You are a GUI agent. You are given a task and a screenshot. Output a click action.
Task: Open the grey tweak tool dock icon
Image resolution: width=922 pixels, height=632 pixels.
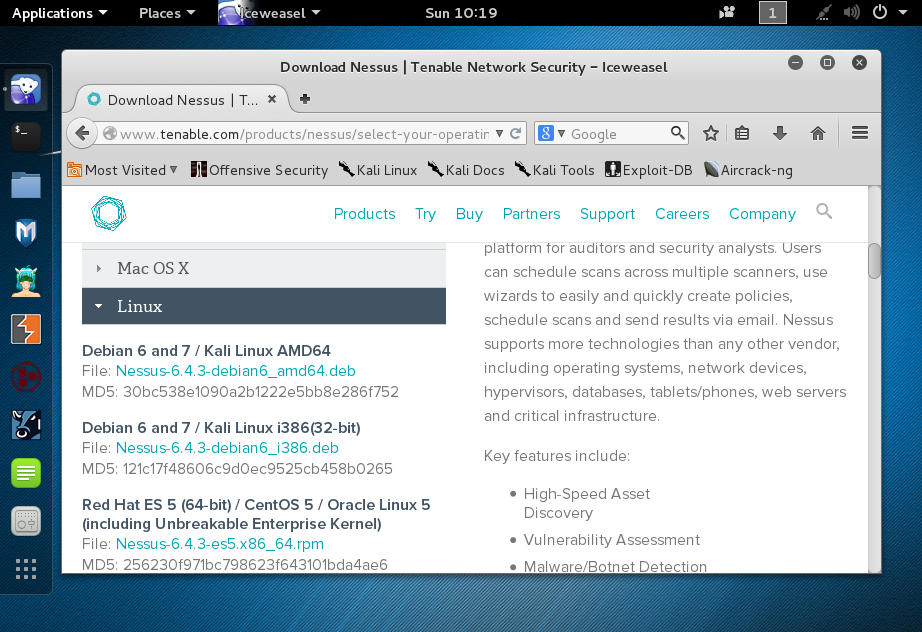click(26, 521)
